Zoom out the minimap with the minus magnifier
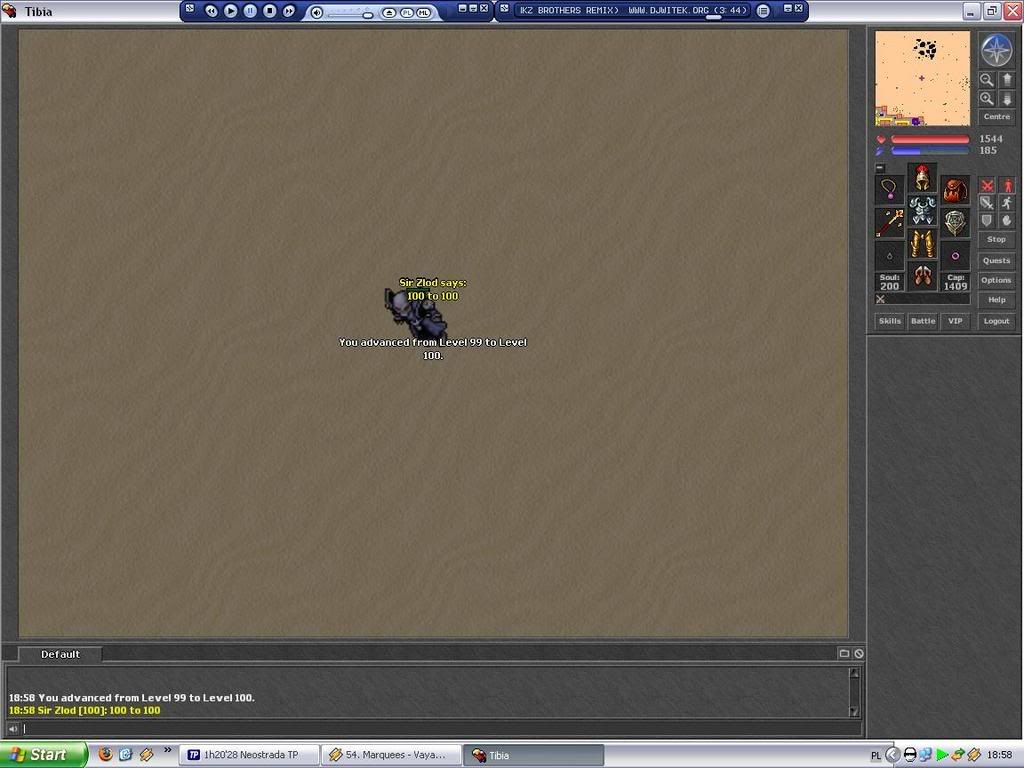The width and height of the screenshot is (1024, 768). (987, 80)
